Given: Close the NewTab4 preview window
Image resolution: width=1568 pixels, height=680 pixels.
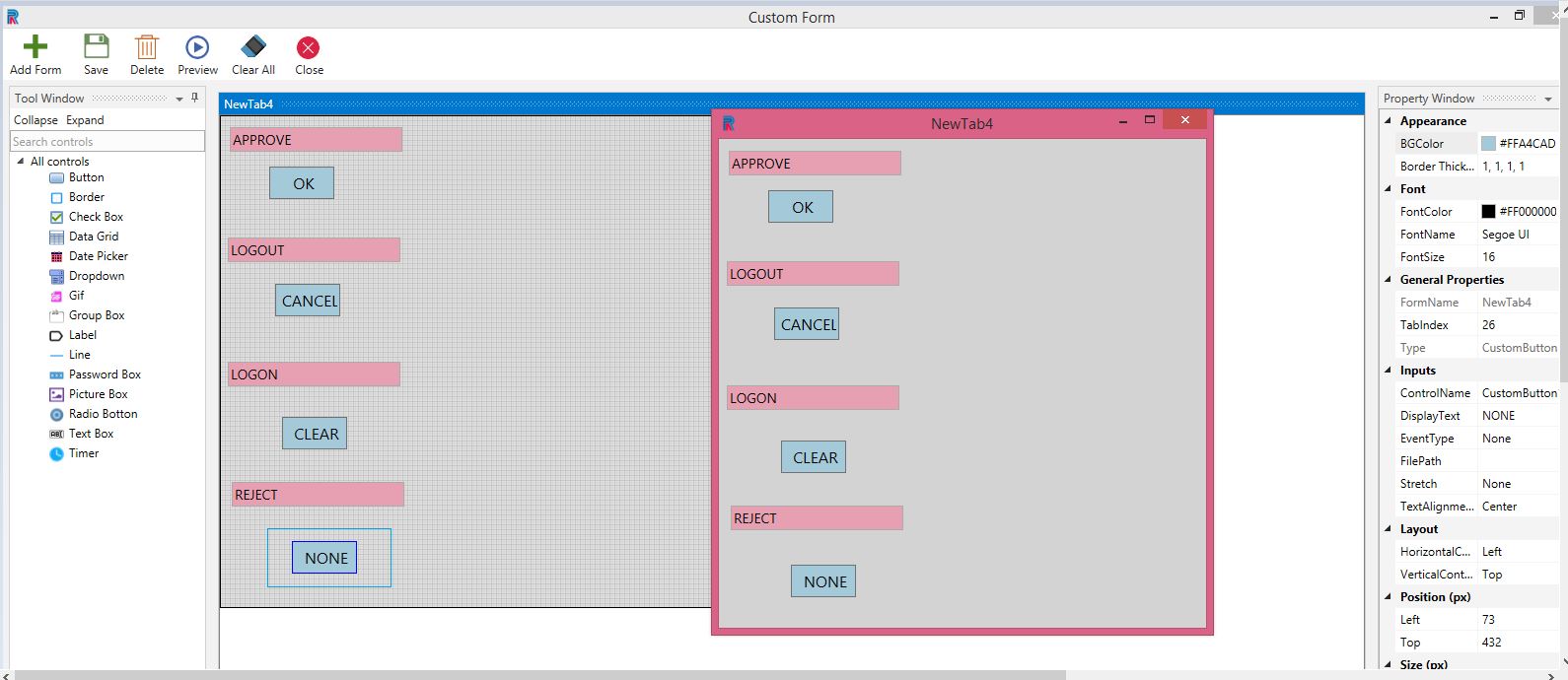Looking at the screenshot, I should (x=1184, y=120).
